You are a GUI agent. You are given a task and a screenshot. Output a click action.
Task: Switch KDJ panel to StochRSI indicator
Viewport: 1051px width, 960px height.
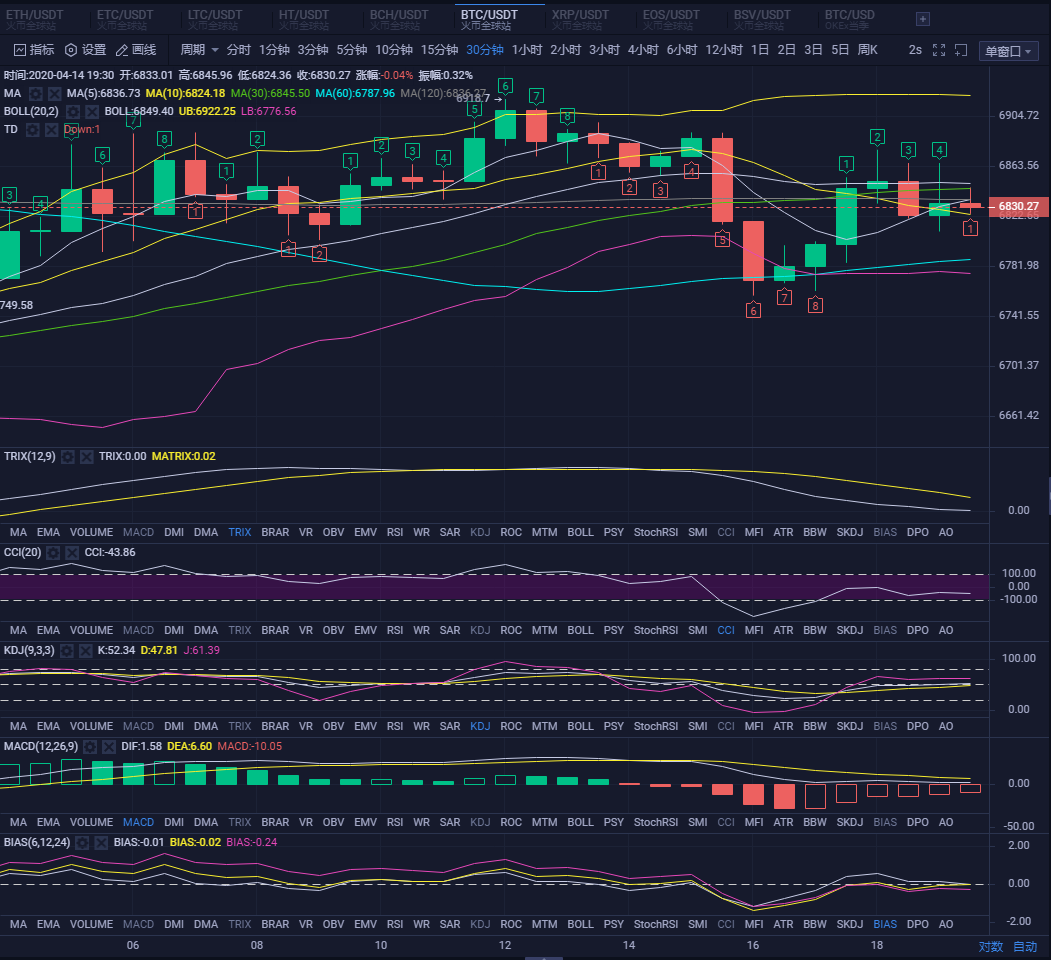tap(656, 726)
